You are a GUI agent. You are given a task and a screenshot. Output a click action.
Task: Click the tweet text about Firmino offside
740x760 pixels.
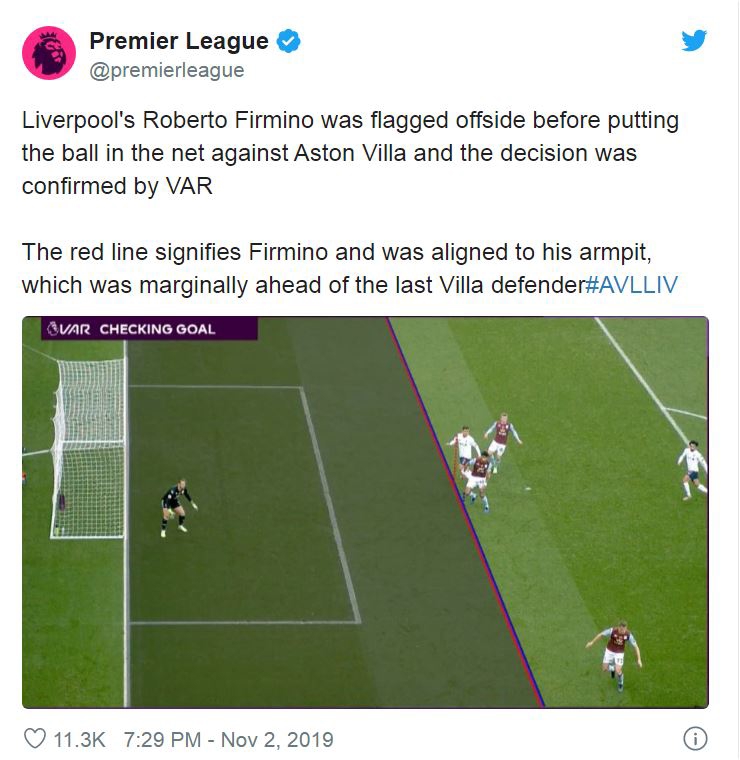(350, 153)
